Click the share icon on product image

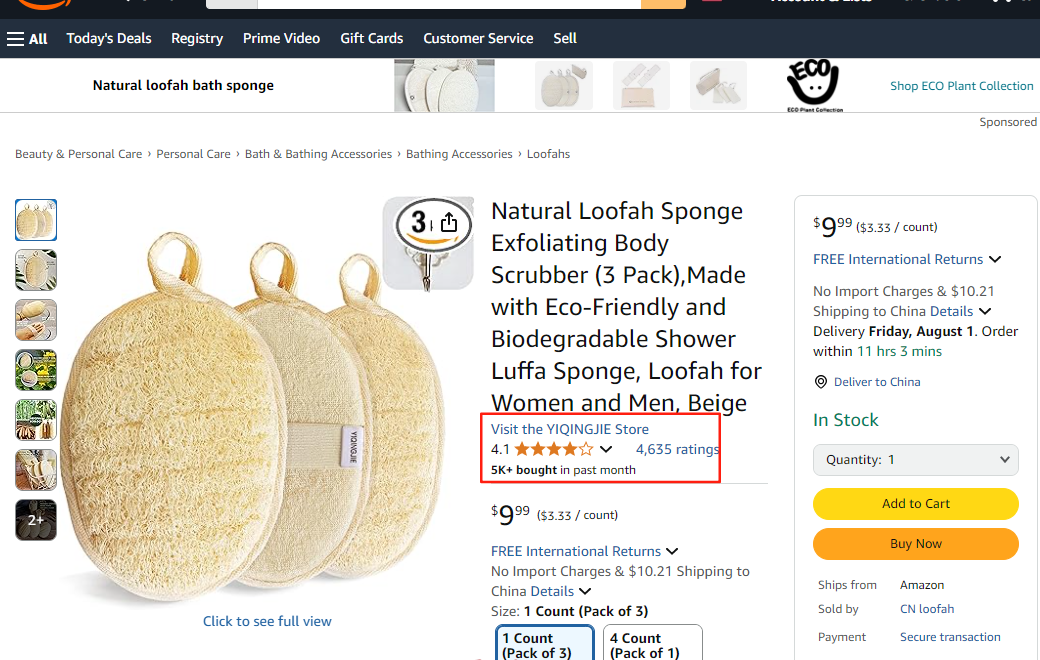coord(449,222)
